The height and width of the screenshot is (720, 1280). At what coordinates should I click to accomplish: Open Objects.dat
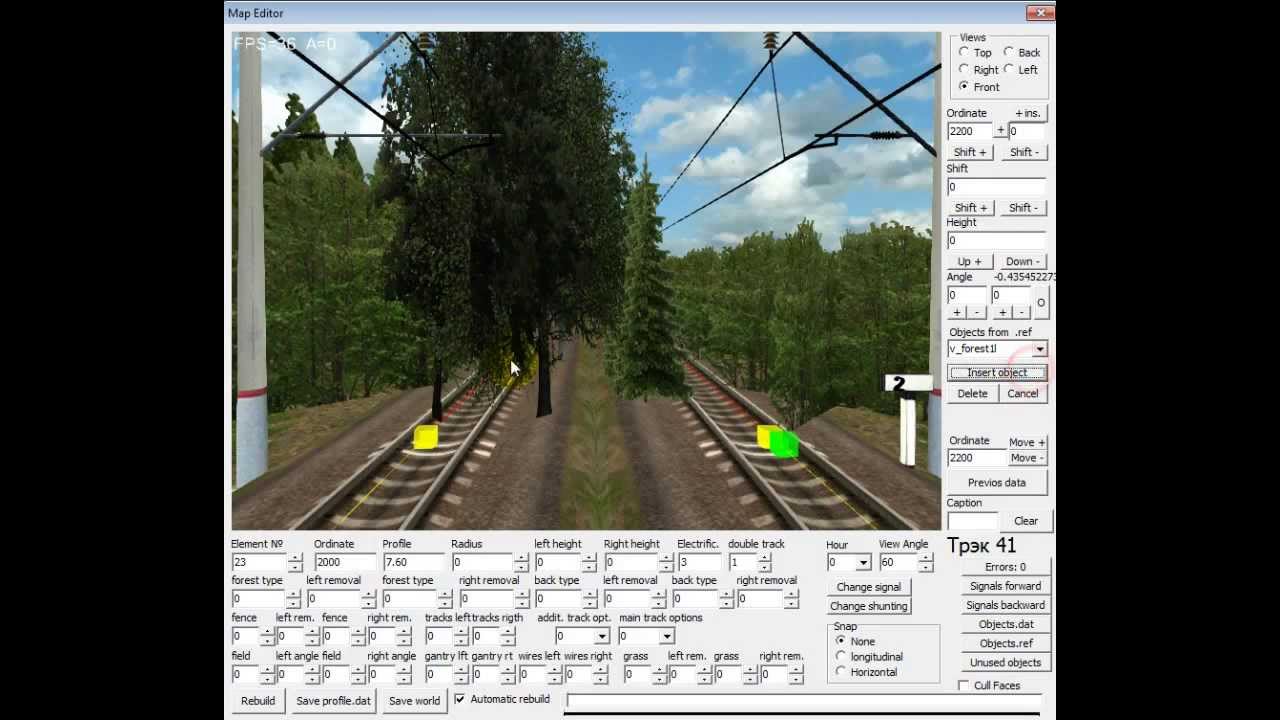(x=1006, y=624)
